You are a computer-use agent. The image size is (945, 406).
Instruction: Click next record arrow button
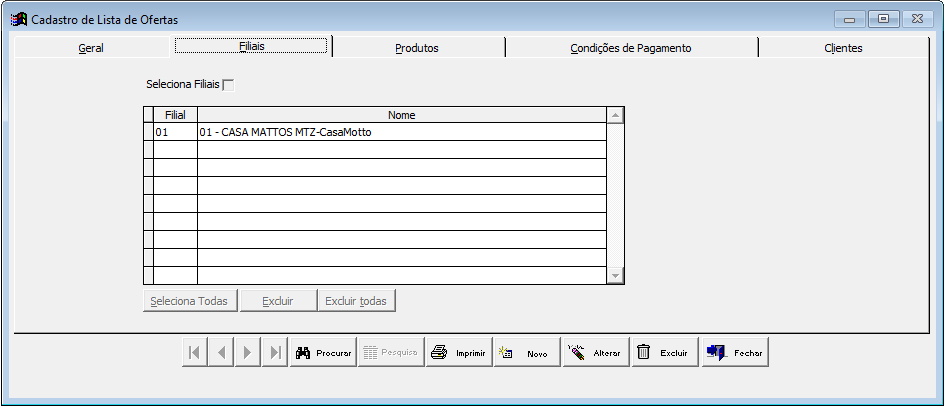point(247,352)
